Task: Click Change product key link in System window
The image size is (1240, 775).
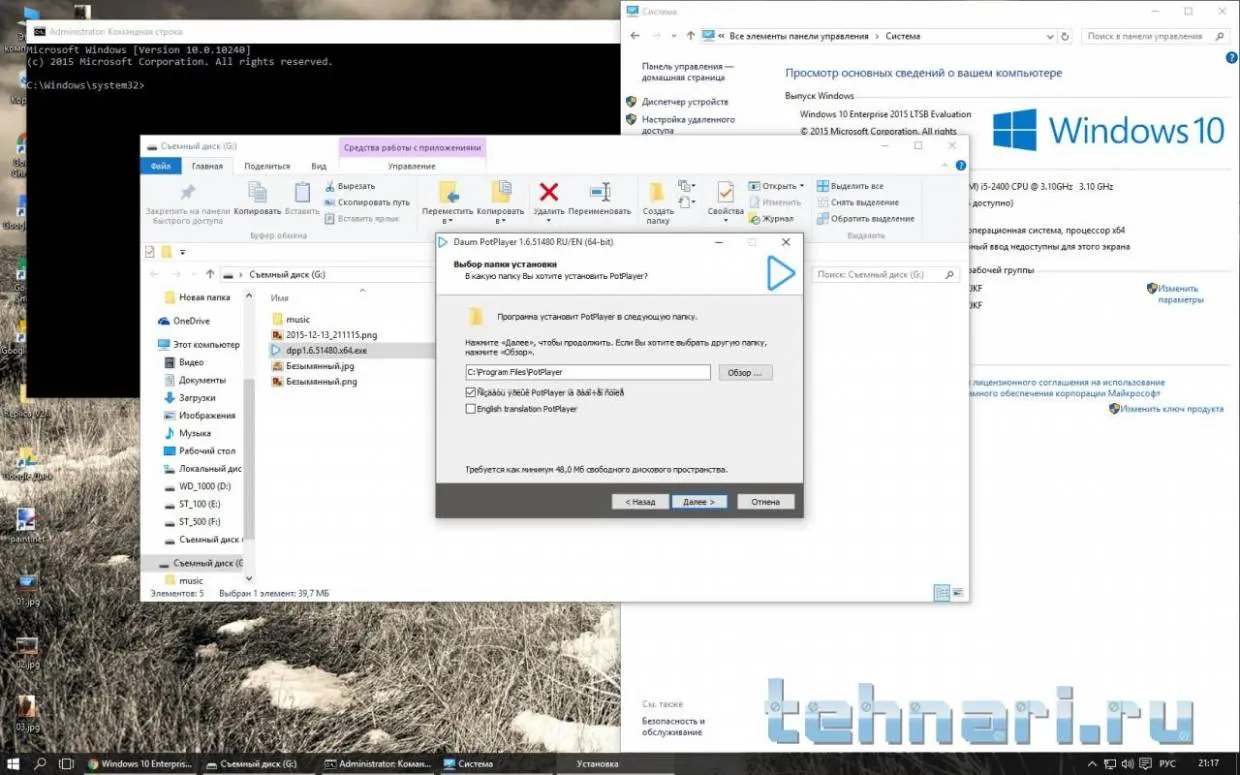Action: pyautogui.click(x=1172, y=409)
